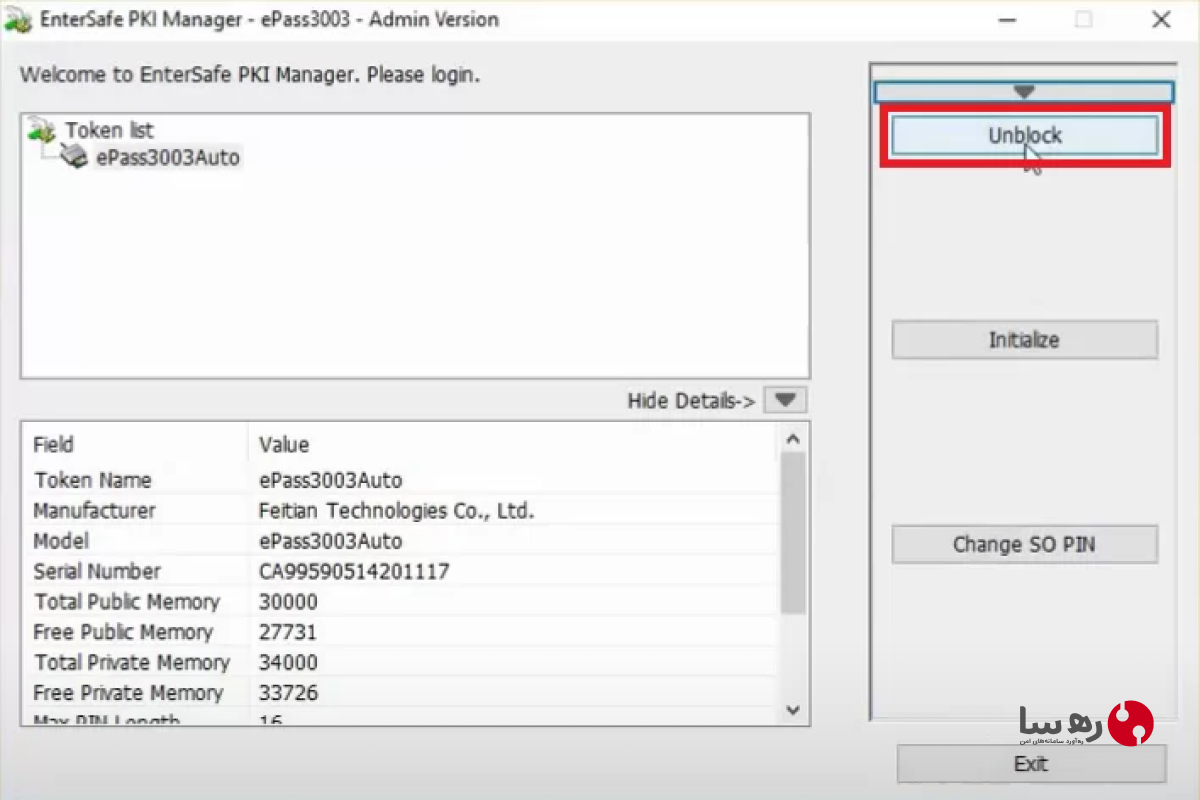The height and width of the screenshot is (800, 1200).
Task: Select the Total Private Memory label
Action: [132, 662]
